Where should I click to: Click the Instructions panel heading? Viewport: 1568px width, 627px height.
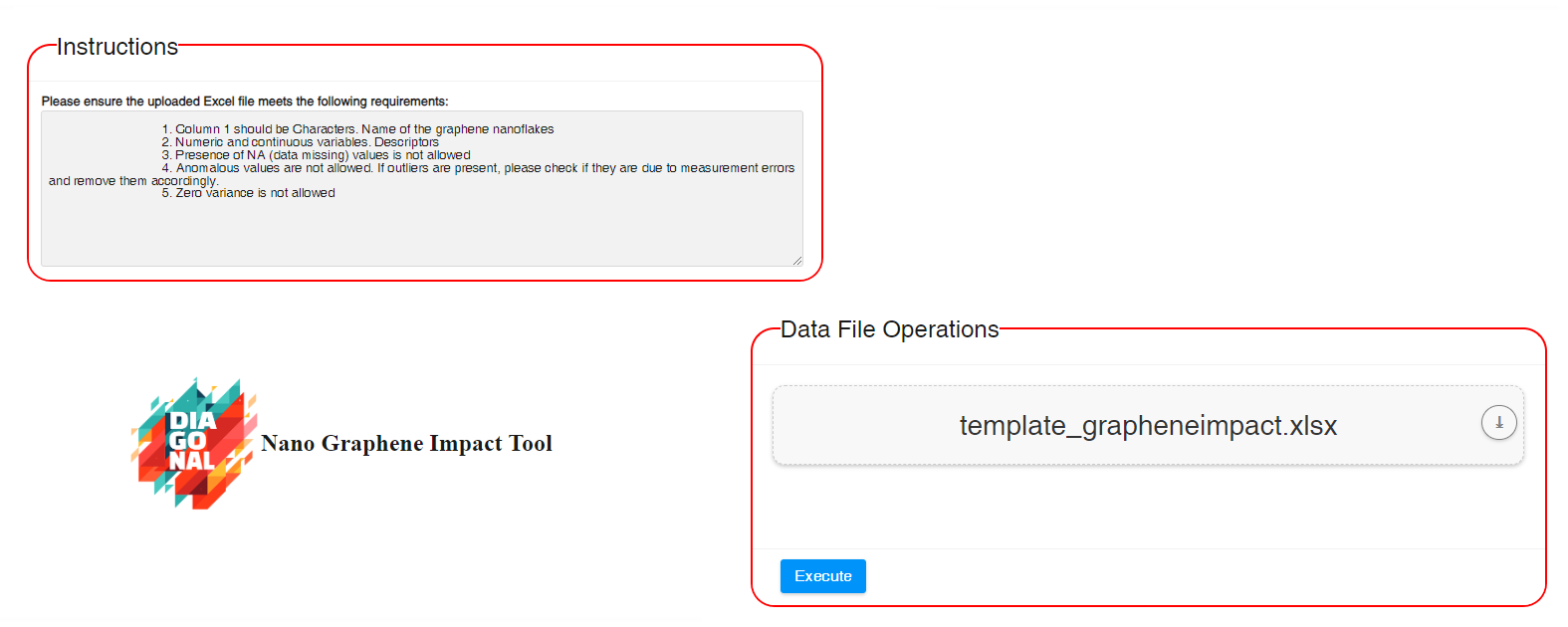tap(117, 47)
